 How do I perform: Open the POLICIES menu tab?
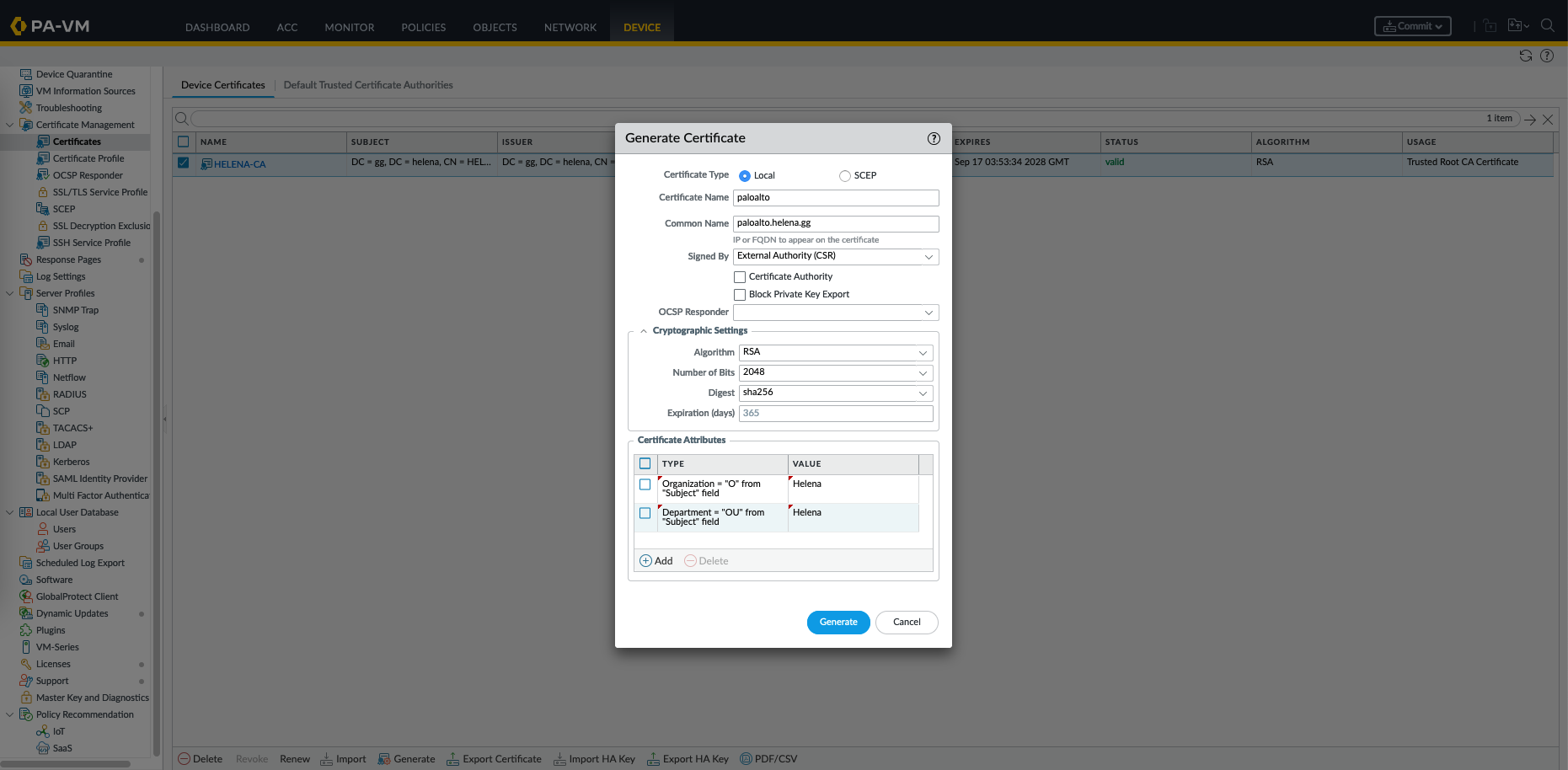423,28
